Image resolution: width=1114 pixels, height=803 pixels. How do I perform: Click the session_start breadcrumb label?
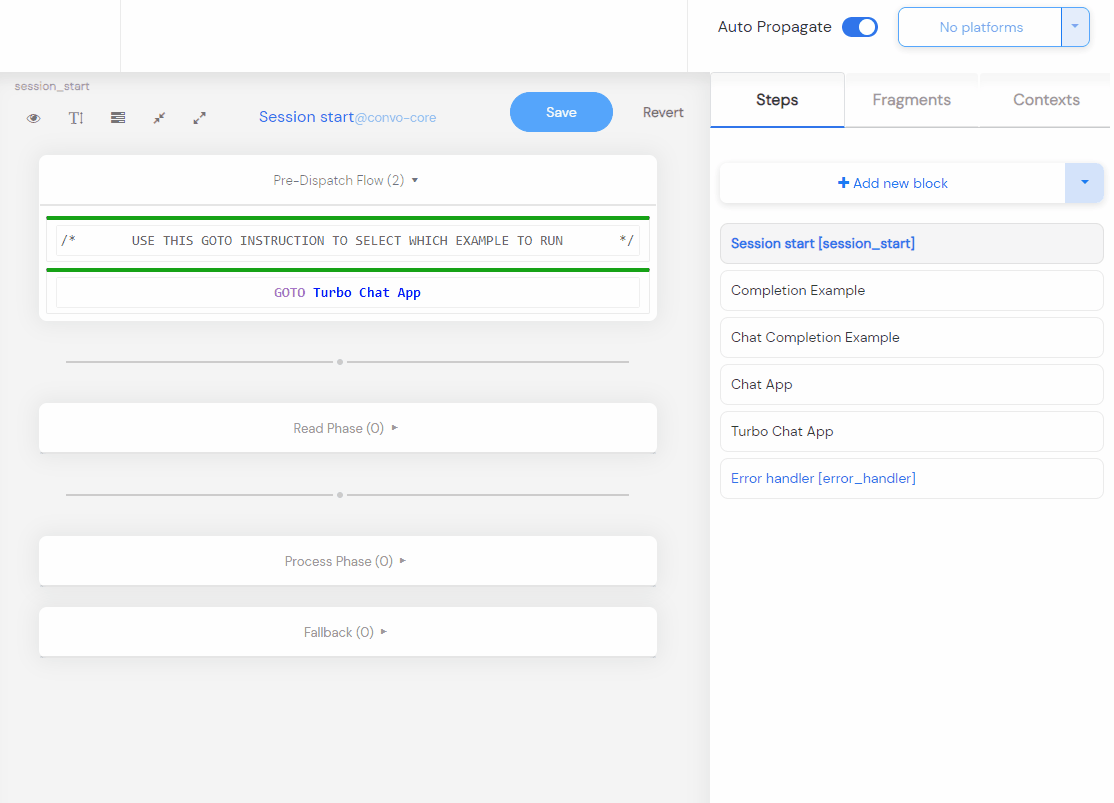52,86
